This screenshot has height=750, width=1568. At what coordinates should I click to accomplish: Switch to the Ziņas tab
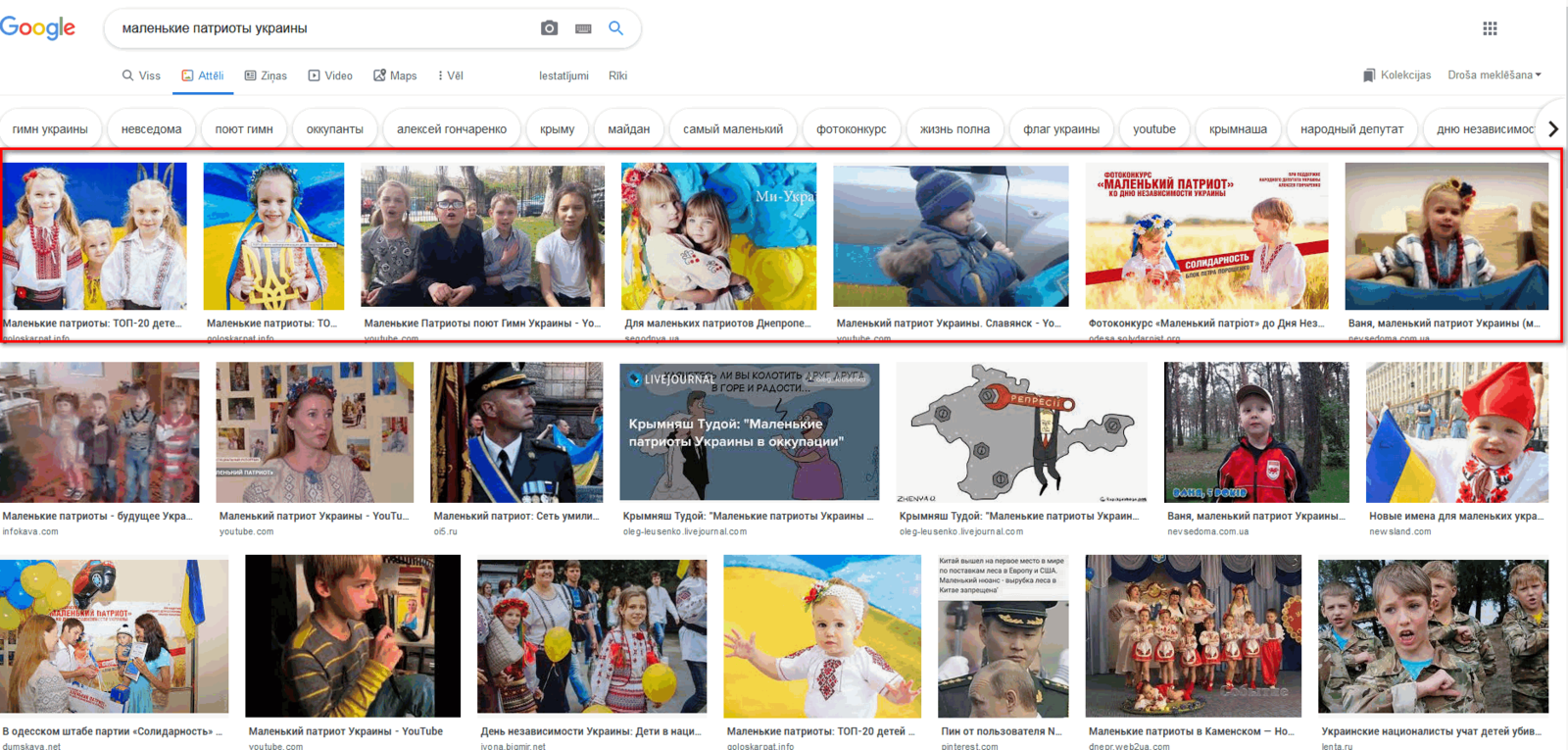click(x=266, y=75)
